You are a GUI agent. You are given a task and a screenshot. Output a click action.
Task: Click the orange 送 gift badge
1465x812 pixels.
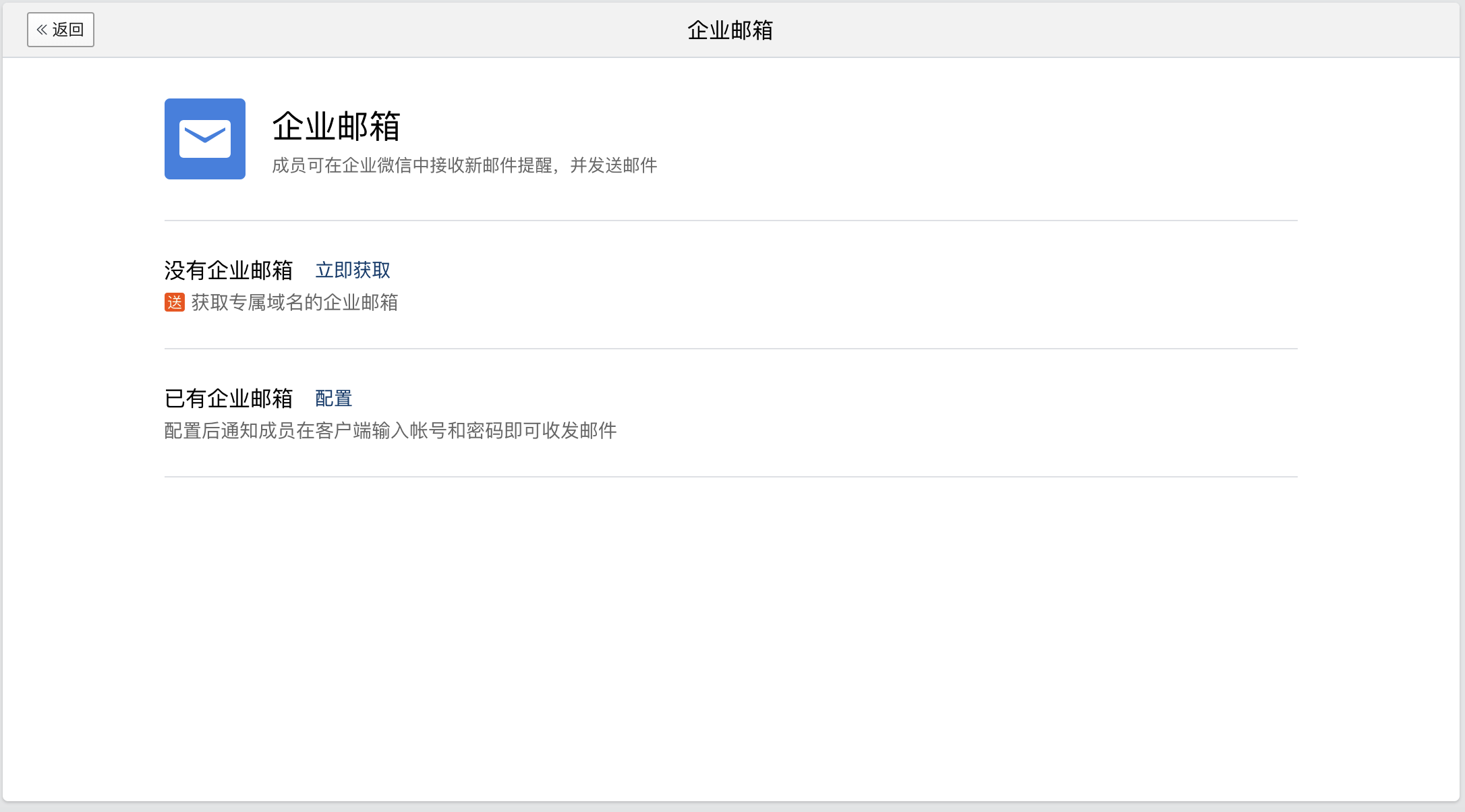(175, 302)
